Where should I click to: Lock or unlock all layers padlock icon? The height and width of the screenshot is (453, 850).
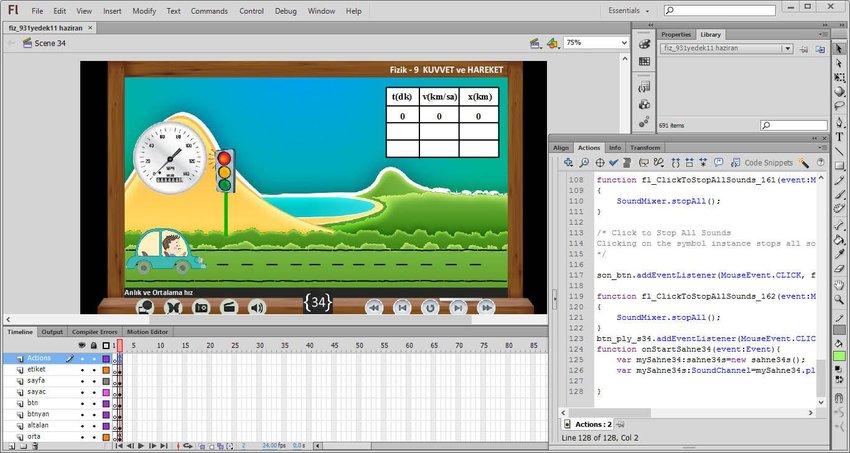tap(94, 345)
